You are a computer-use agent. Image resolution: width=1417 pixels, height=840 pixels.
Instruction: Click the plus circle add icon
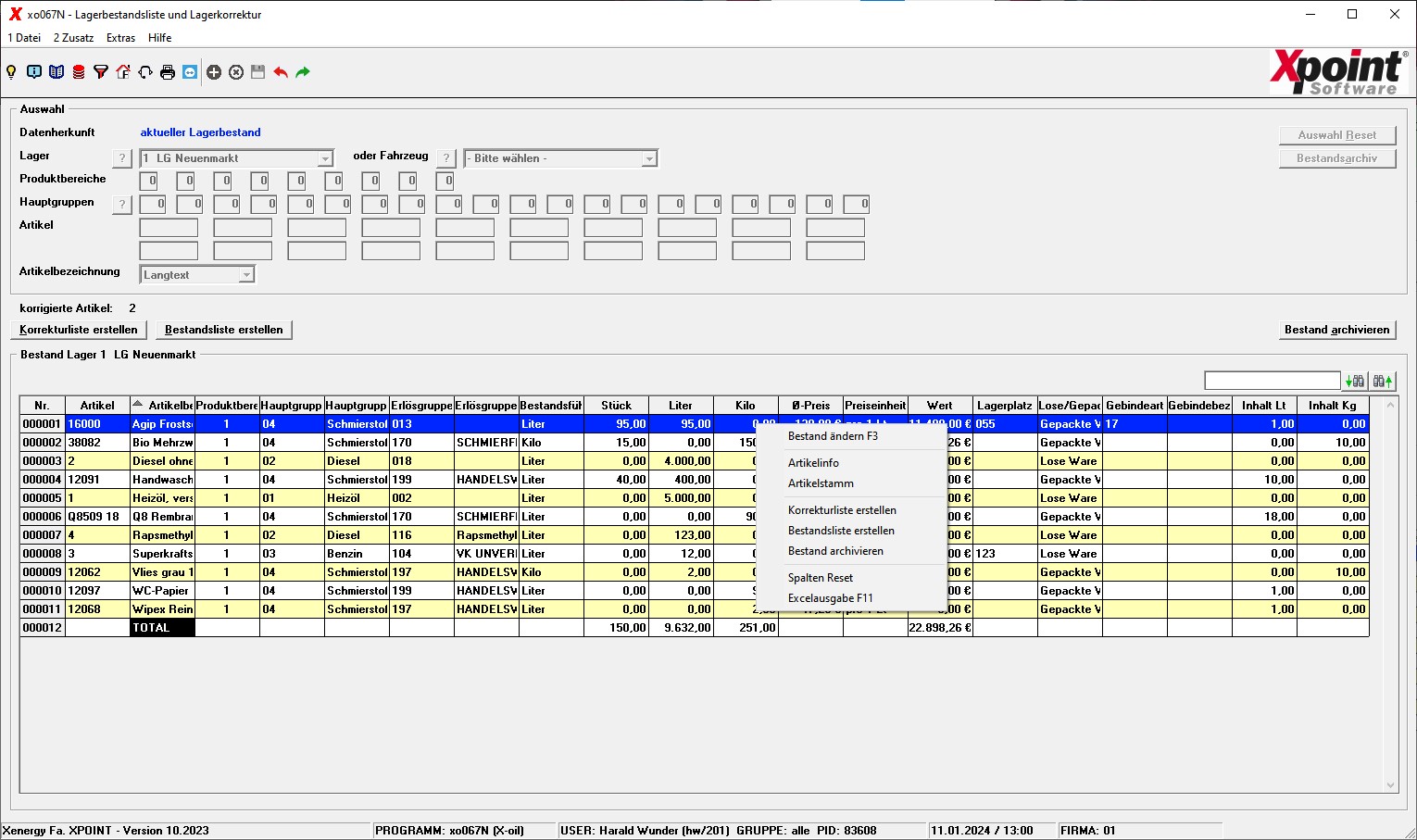[x=214, y=72]
